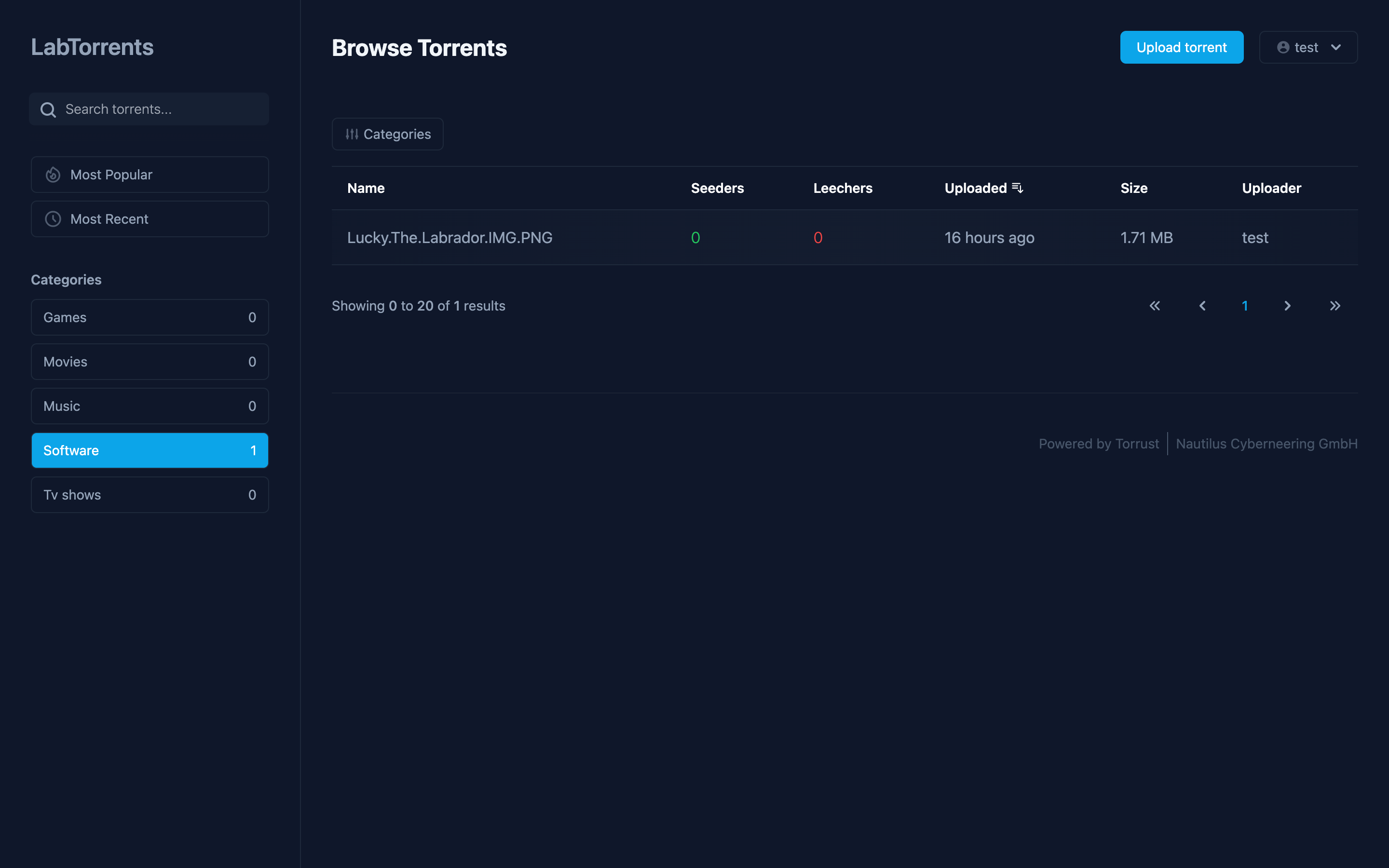Viewport: 1389px width, 868px height.
Task: Go to the previous page using the left arrow
Action: coord(1202,306)
